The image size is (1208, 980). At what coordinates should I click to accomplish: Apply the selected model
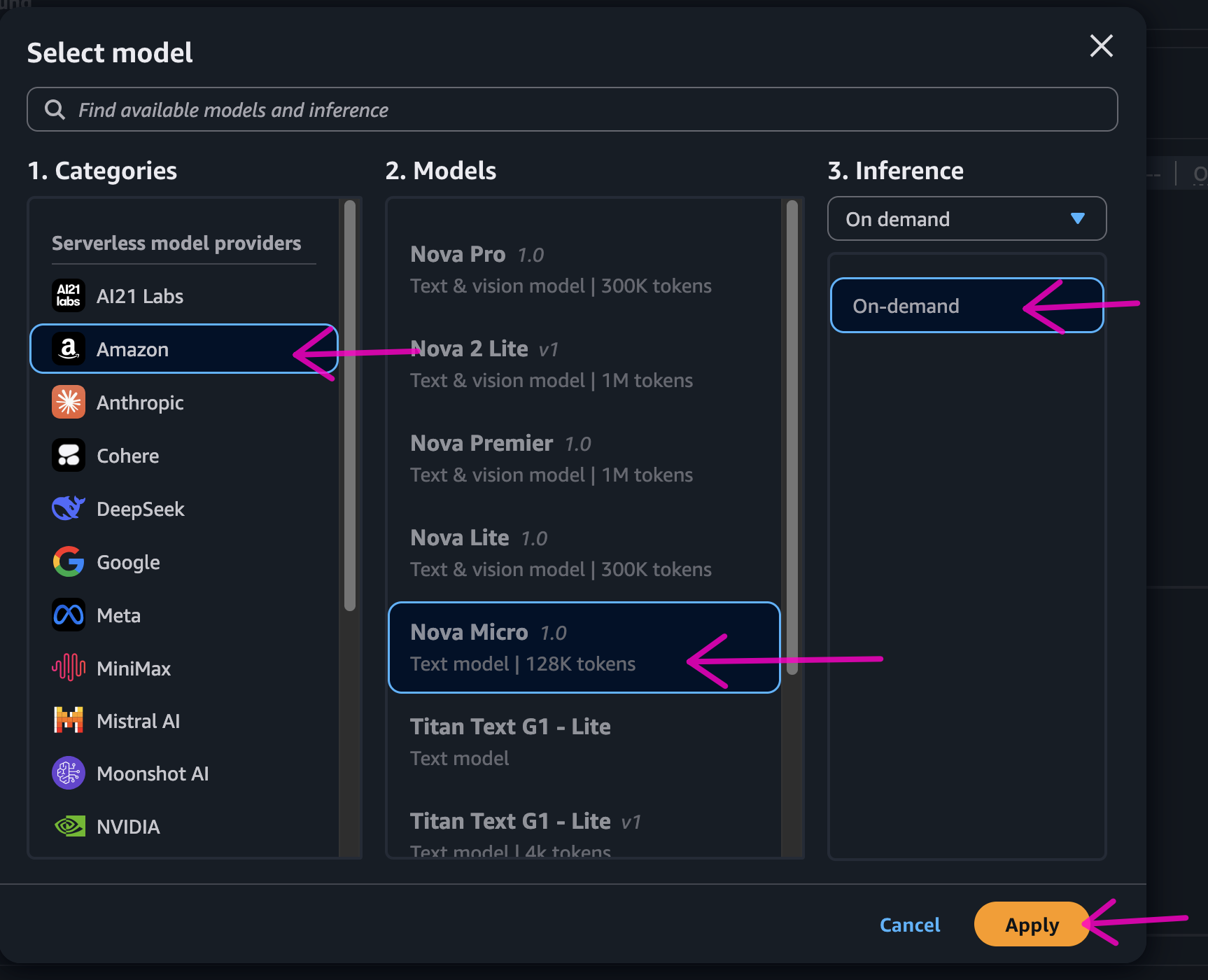(x=1032, y=924)
